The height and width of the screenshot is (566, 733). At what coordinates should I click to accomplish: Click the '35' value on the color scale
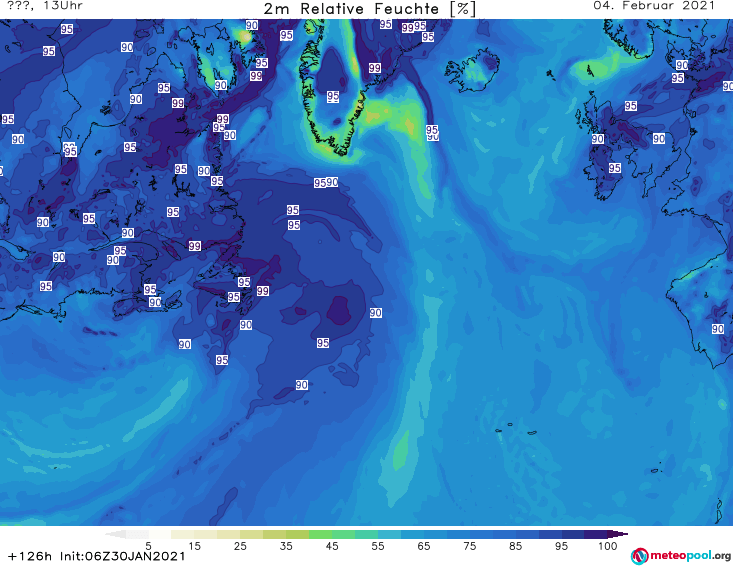click(286, 546)
